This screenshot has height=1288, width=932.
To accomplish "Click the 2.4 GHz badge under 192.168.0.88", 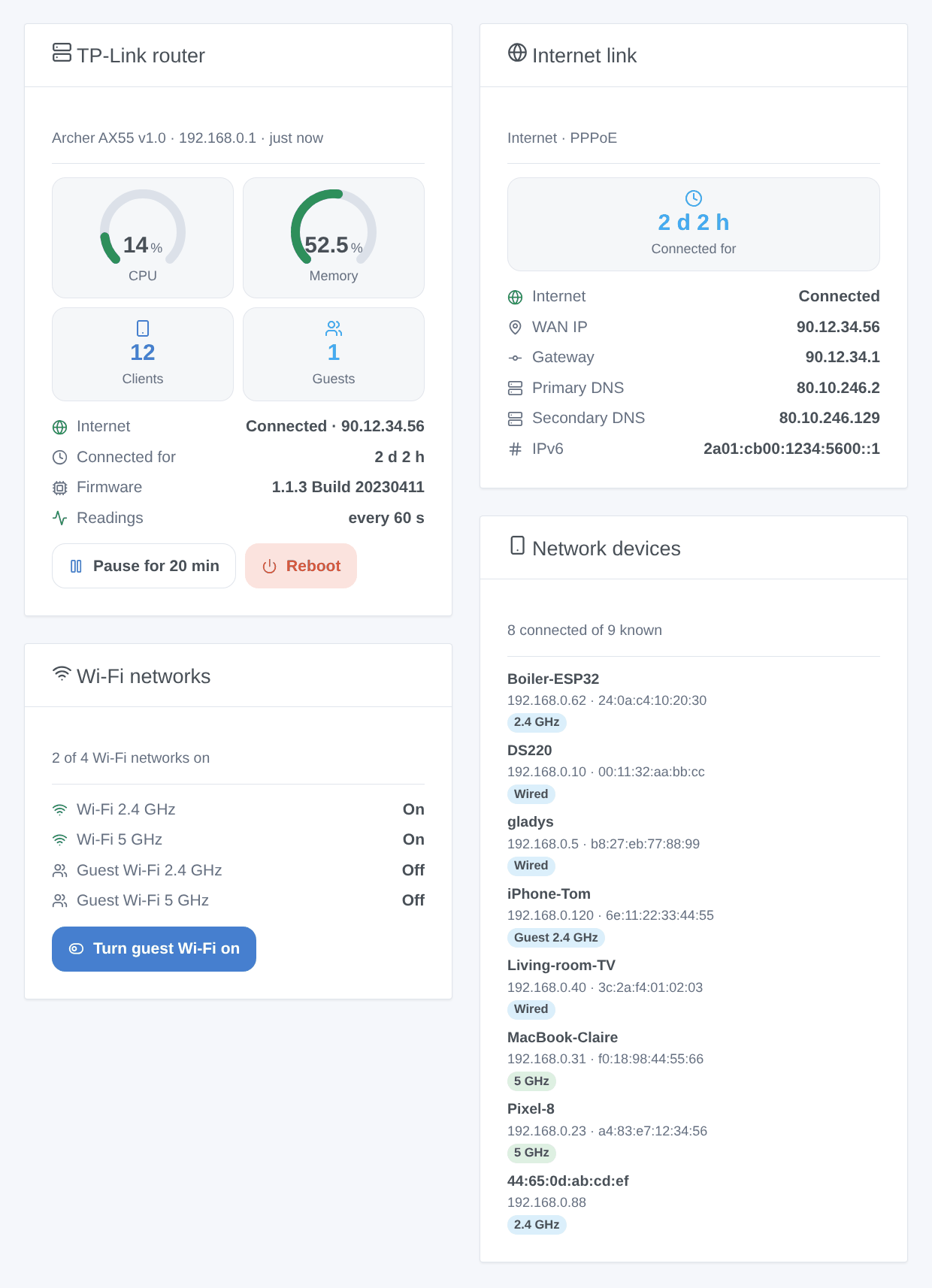I will (x=537, y=1225).
